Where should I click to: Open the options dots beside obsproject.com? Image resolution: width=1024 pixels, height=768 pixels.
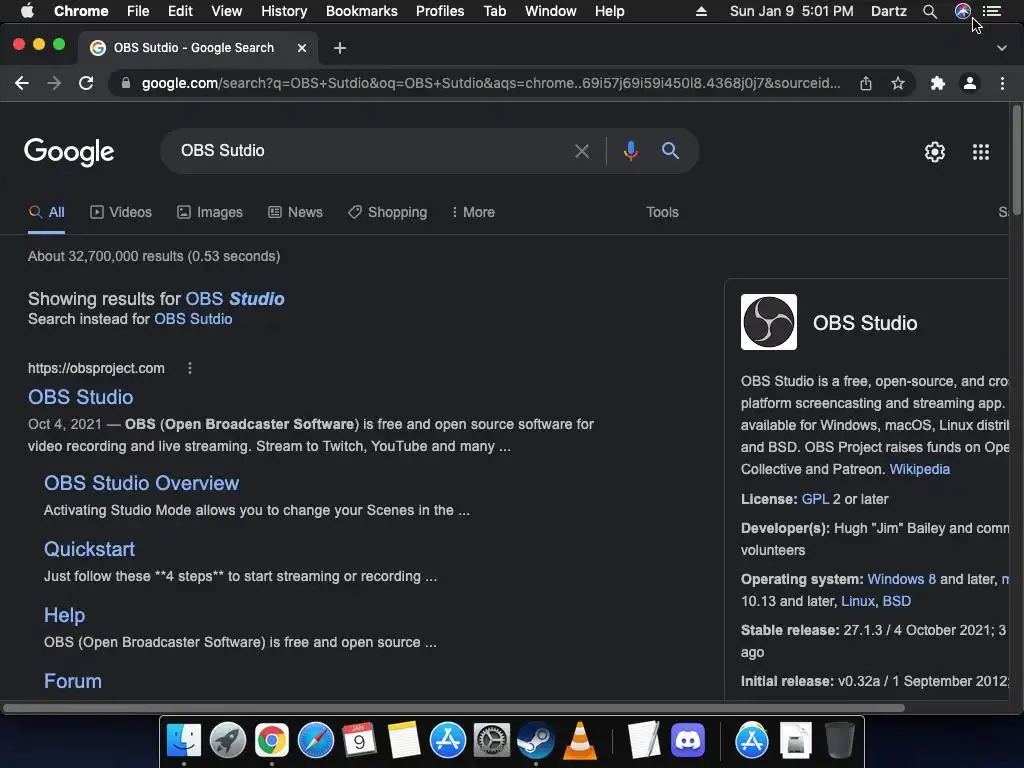[190, 368]
